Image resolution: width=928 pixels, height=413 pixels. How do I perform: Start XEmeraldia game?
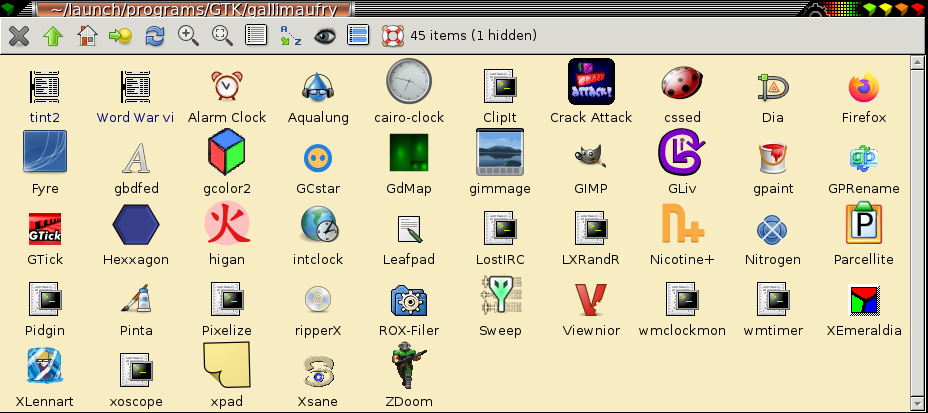pyautogui.click(x=863, y=300)
